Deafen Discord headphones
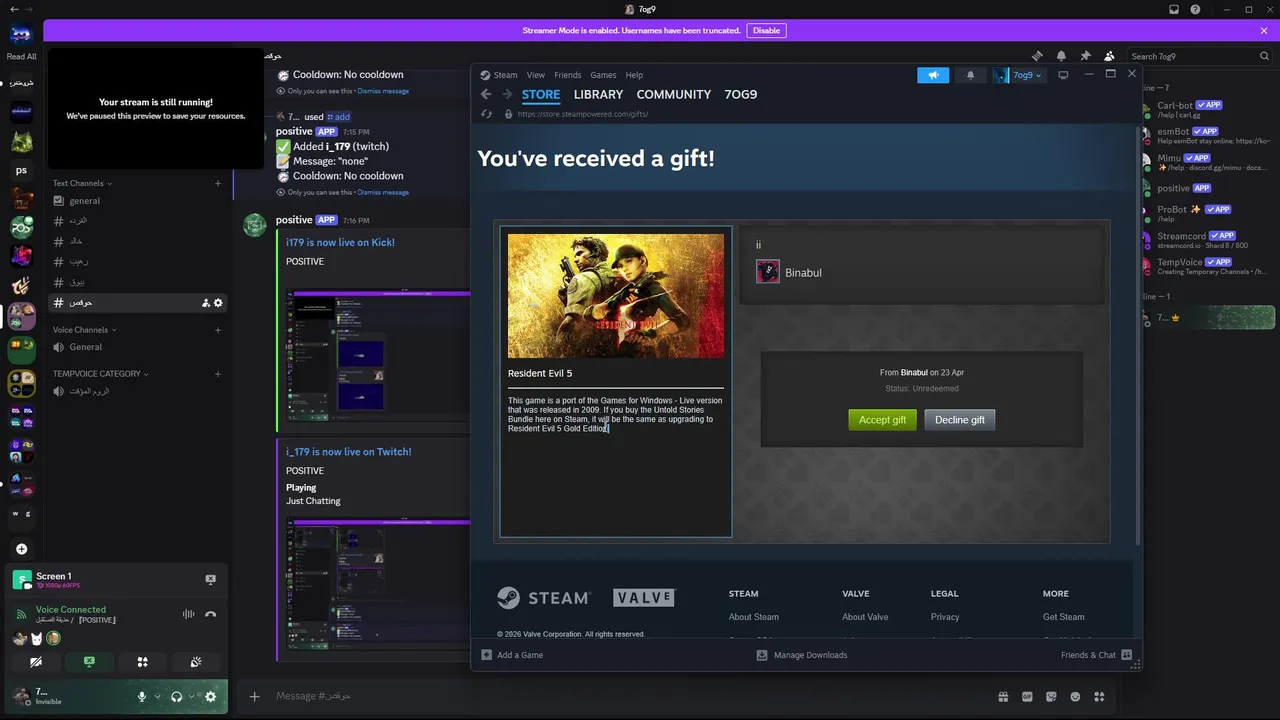Viewport: 1280px width, 720px height. point(176,697)
